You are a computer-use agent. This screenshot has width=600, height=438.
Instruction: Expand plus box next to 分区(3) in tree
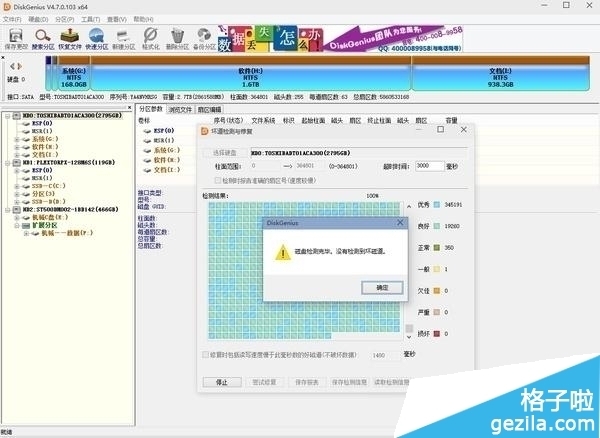[x=17, y=194]
